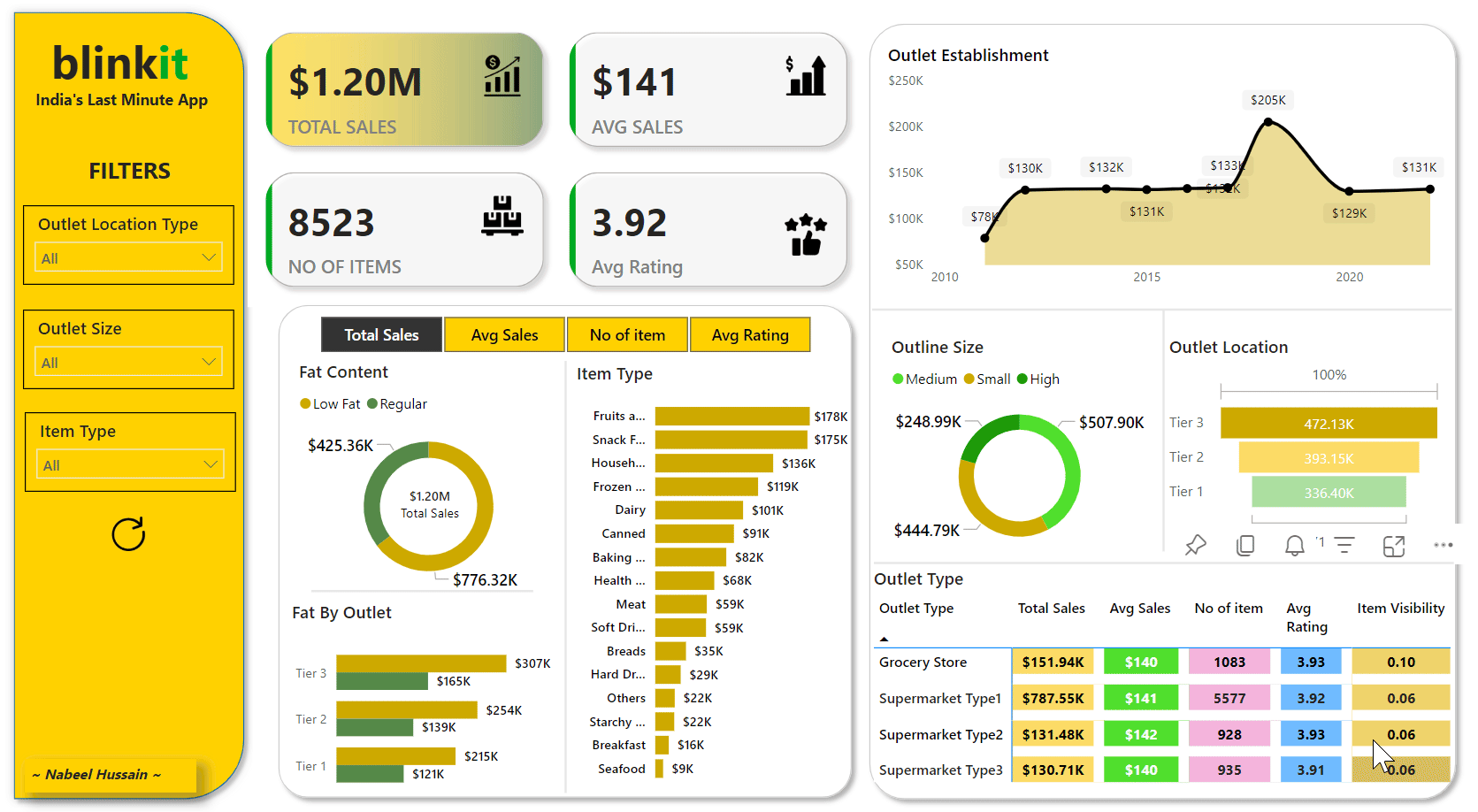Open more options via the ellipsis icon

pos(1444,545)
